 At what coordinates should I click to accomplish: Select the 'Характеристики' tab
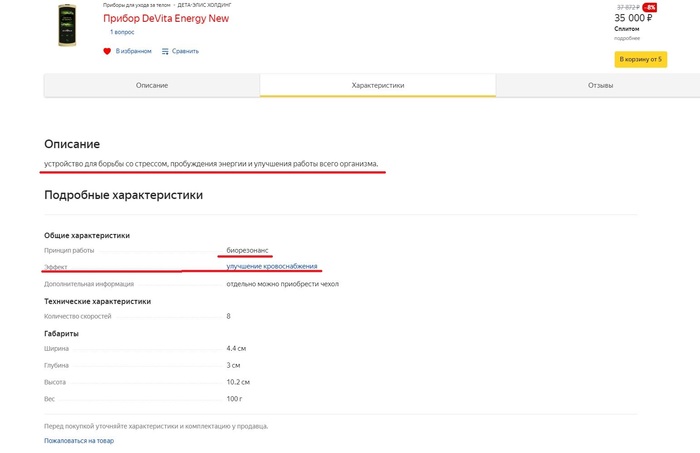coord(378,86)
